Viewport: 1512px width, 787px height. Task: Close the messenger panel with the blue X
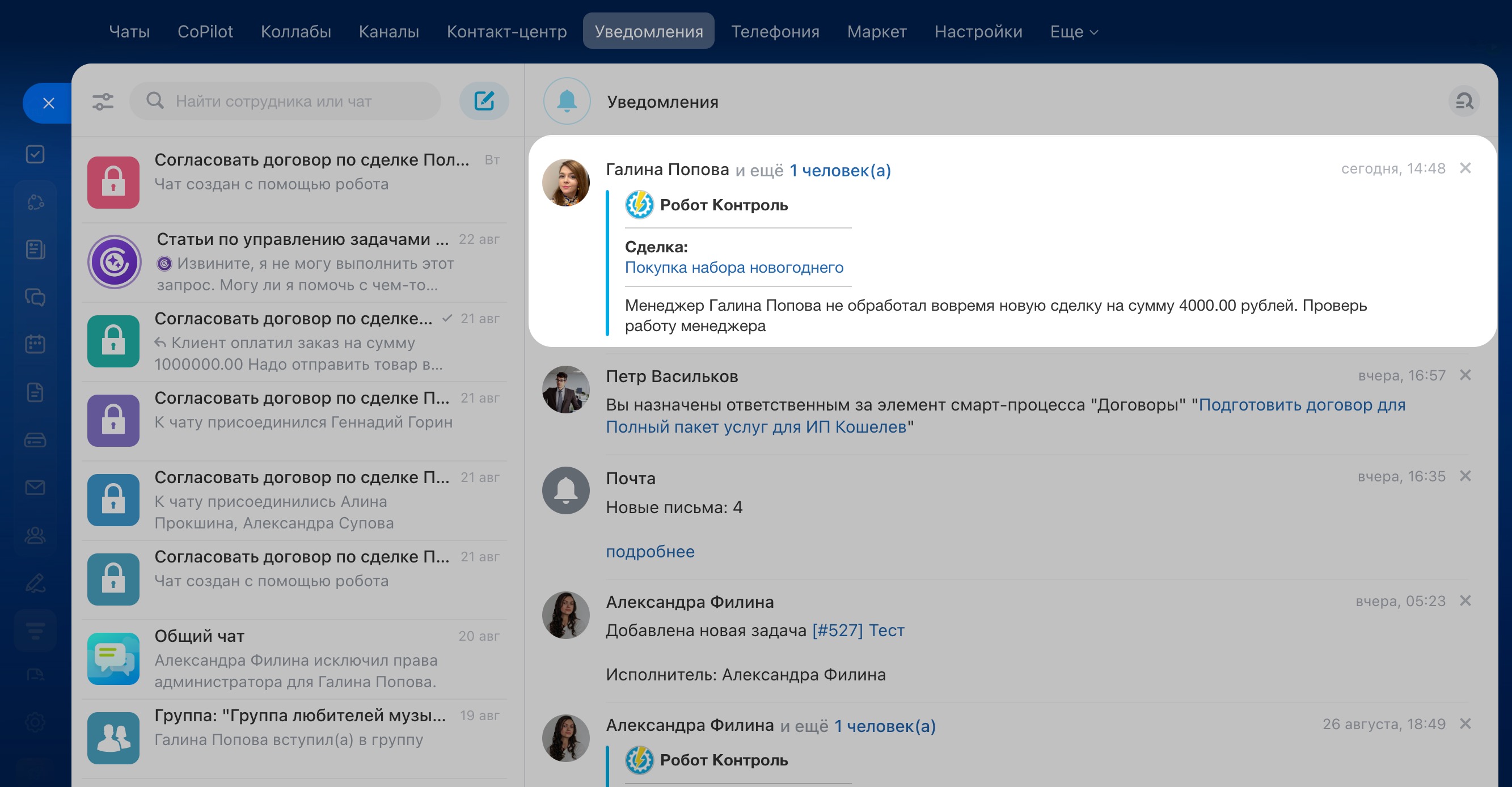click(x=48, y=103)
